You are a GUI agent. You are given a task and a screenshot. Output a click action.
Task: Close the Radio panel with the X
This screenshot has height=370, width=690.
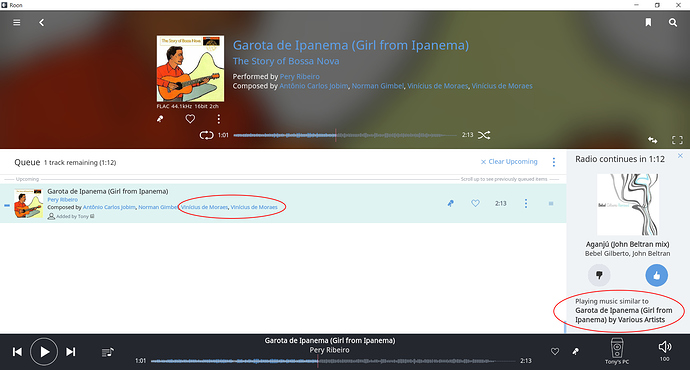(680, 156)
